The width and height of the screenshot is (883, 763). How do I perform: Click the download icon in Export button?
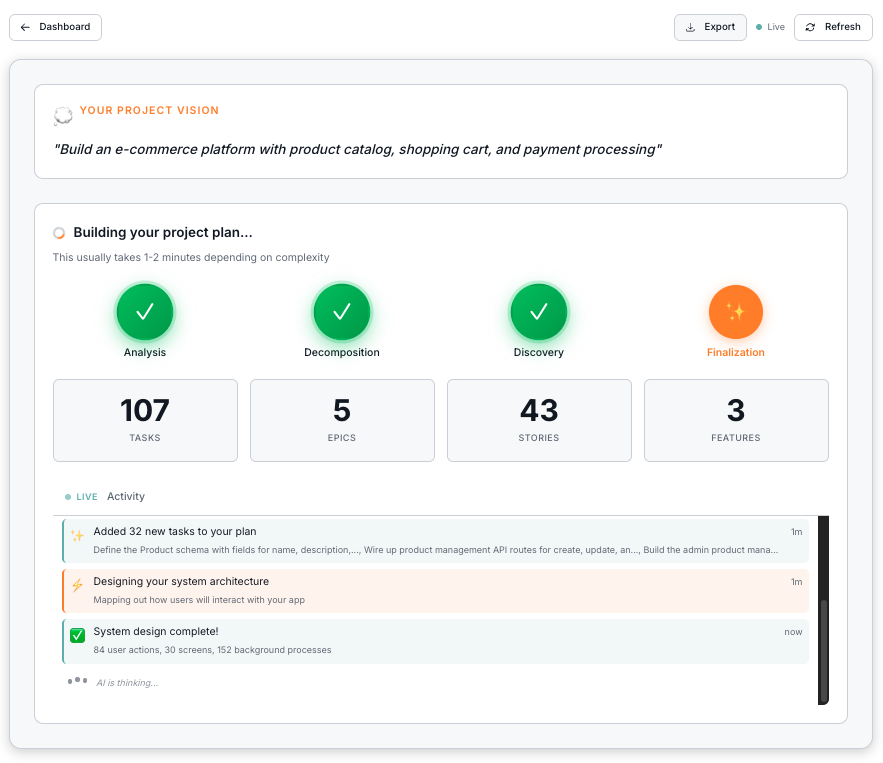(690, 27)
